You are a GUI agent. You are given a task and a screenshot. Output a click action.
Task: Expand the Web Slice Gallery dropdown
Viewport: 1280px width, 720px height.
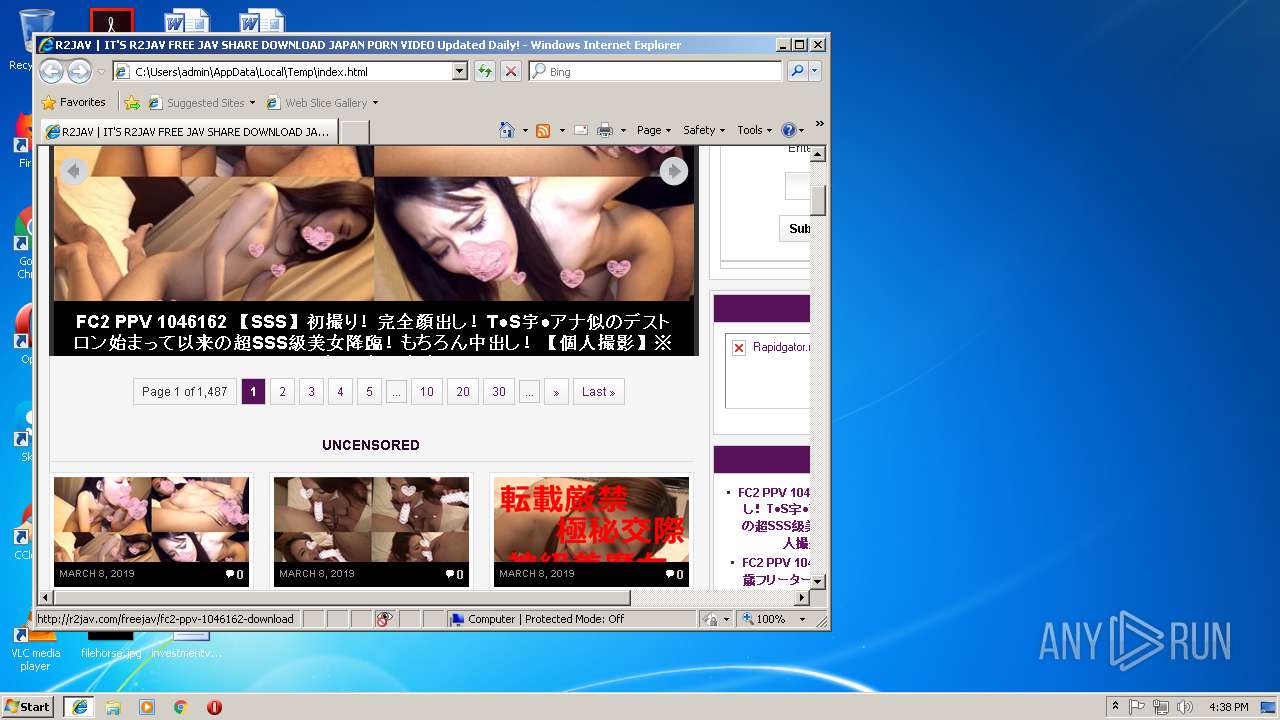tap(375, 103)
